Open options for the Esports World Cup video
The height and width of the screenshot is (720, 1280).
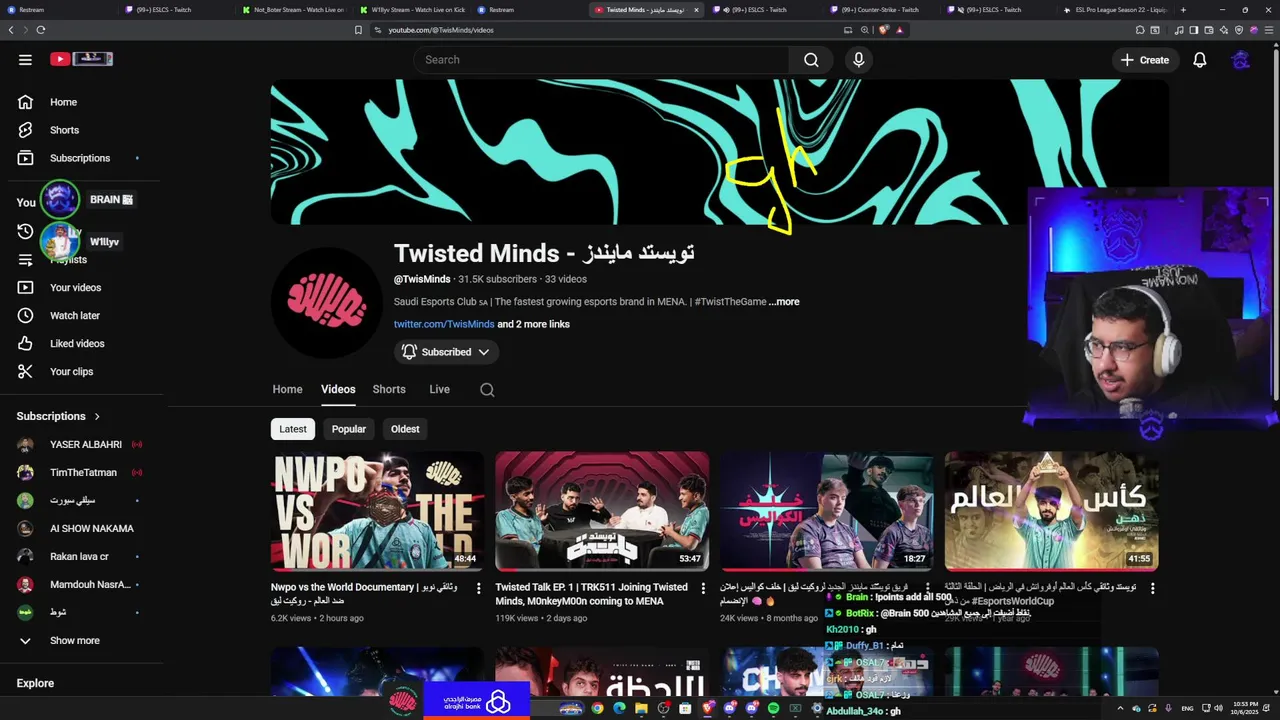pyautogui.click(x=1152, y=589)
